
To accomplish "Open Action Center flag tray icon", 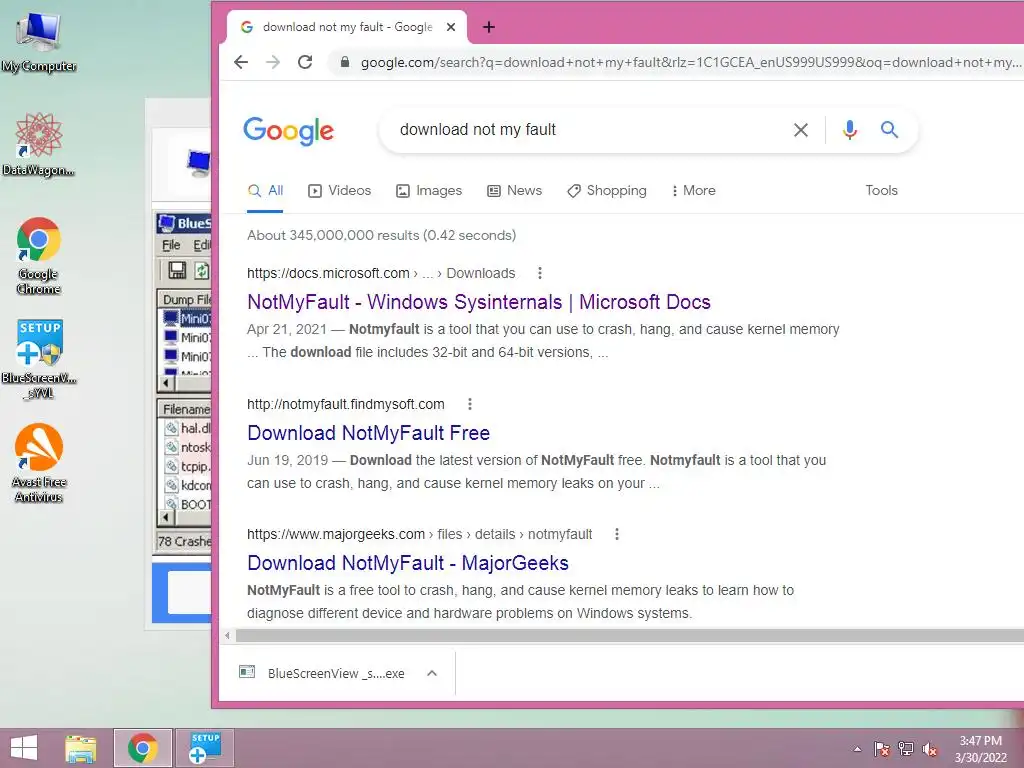I will click(x=882, y=749).
